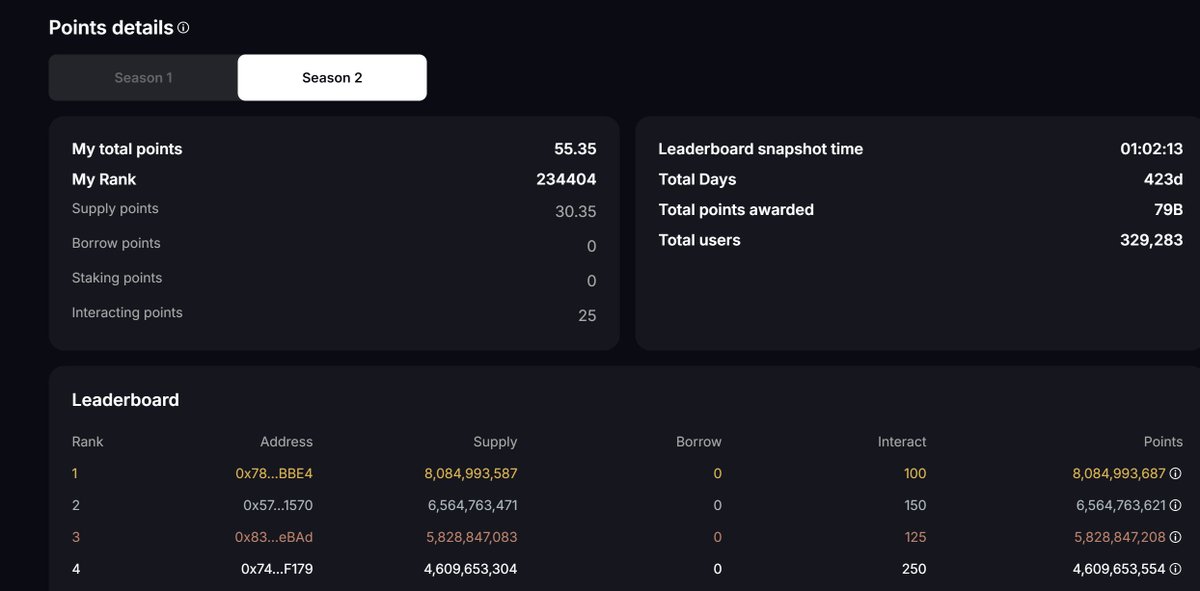This screenshot has width=1200, height=591.
Task: Click the Borrow column header
Action: point(699,441)
